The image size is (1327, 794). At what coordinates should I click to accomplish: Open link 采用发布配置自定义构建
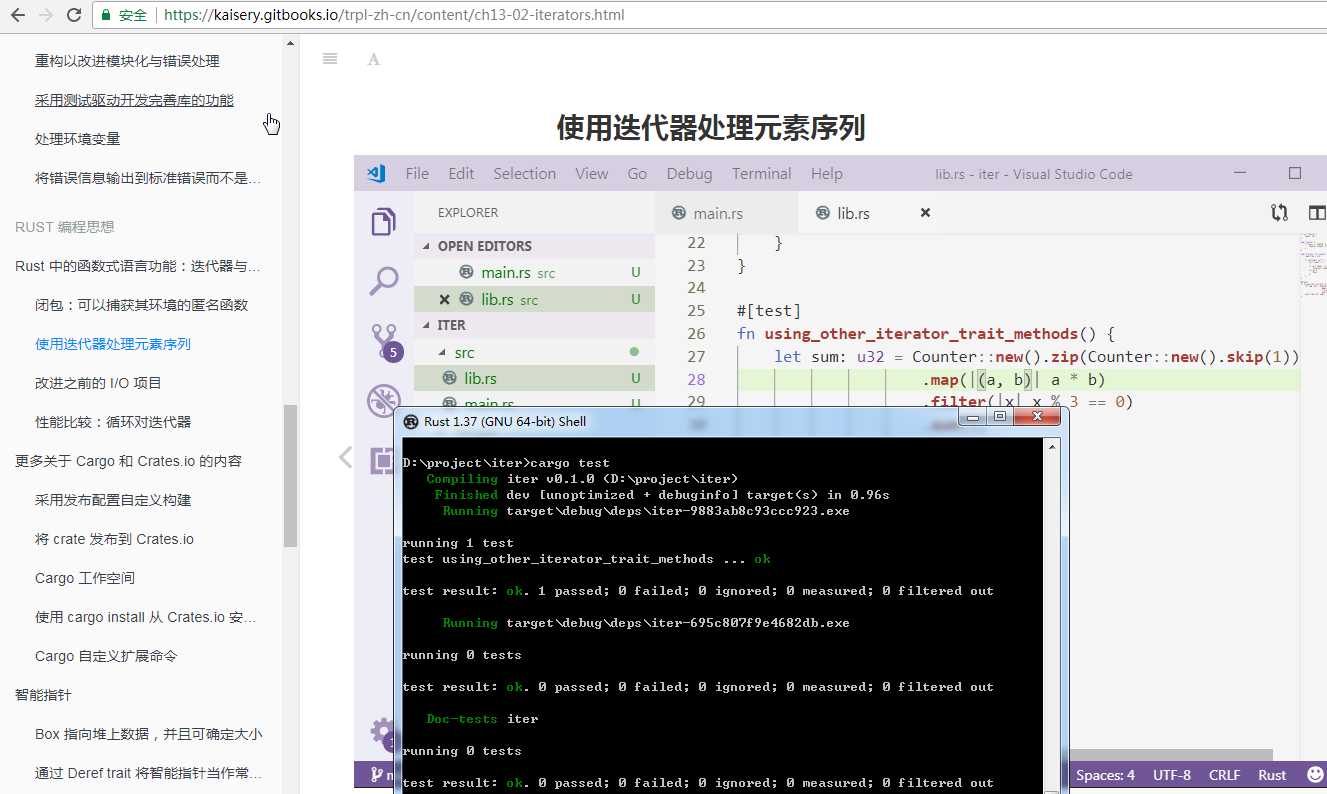[113, 500]
